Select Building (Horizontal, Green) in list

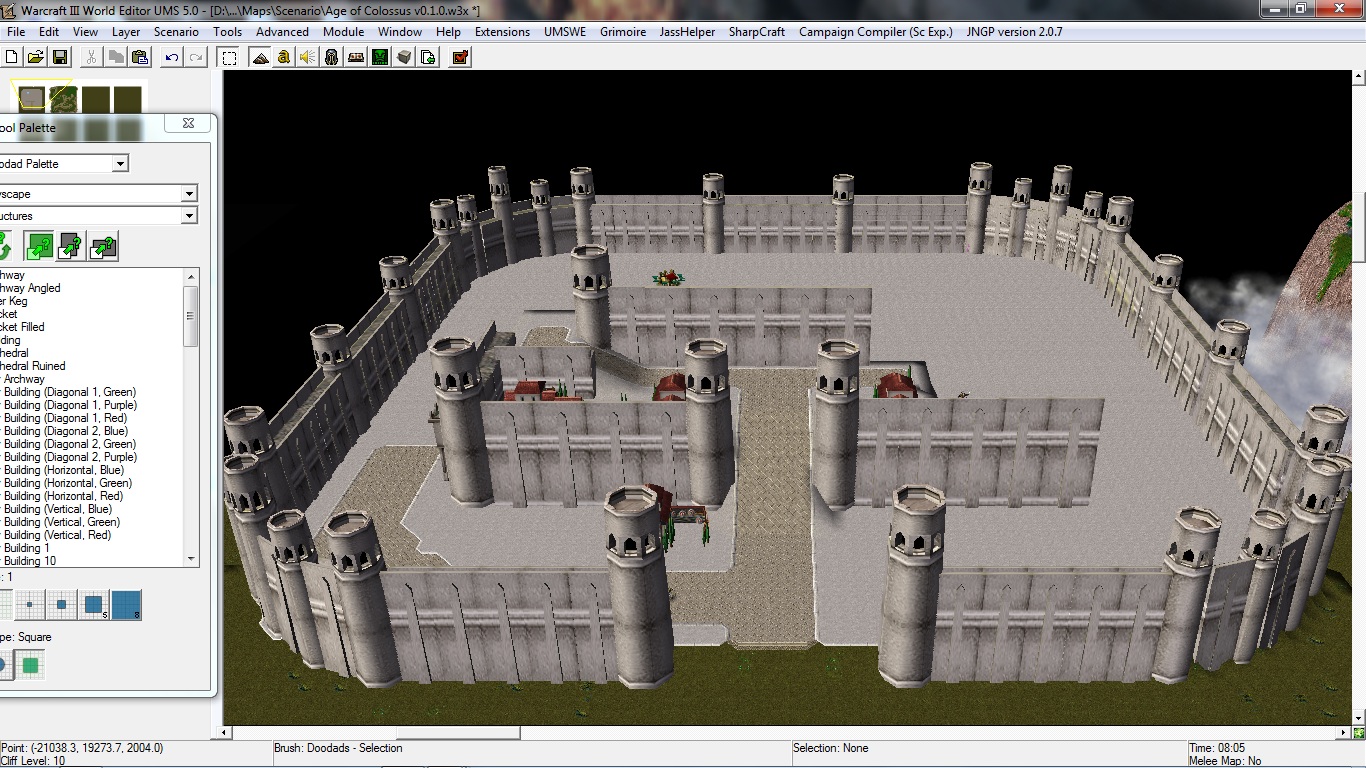point(68,483)
